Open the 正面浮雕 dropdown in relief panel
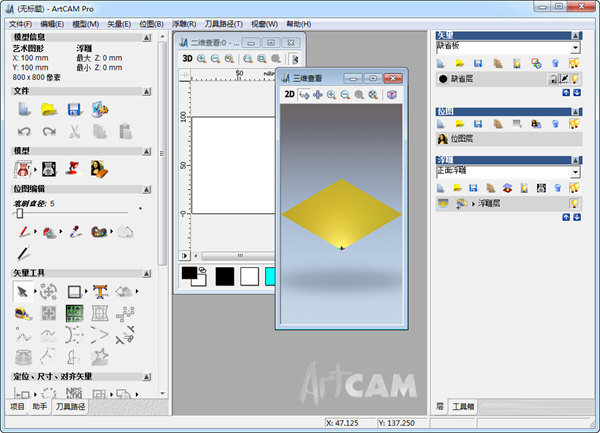The height and width of the screenshot is (433, 600). 575,172
